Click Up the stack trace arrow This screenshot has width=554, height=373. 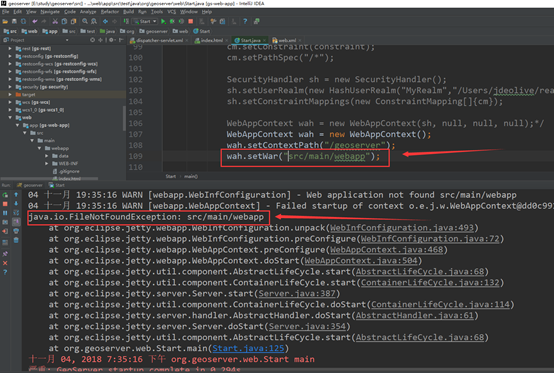click(x=16, y=195)
